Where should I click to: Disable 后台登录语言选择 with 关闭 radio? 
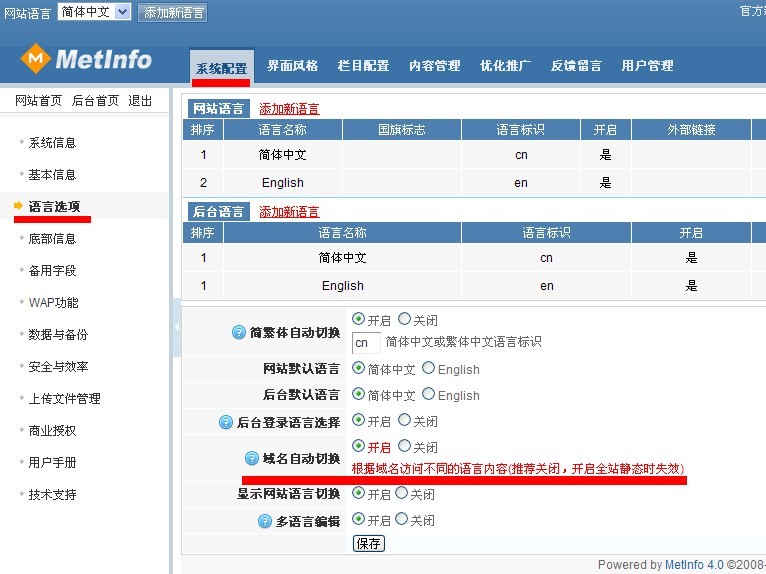coord(404,420)
